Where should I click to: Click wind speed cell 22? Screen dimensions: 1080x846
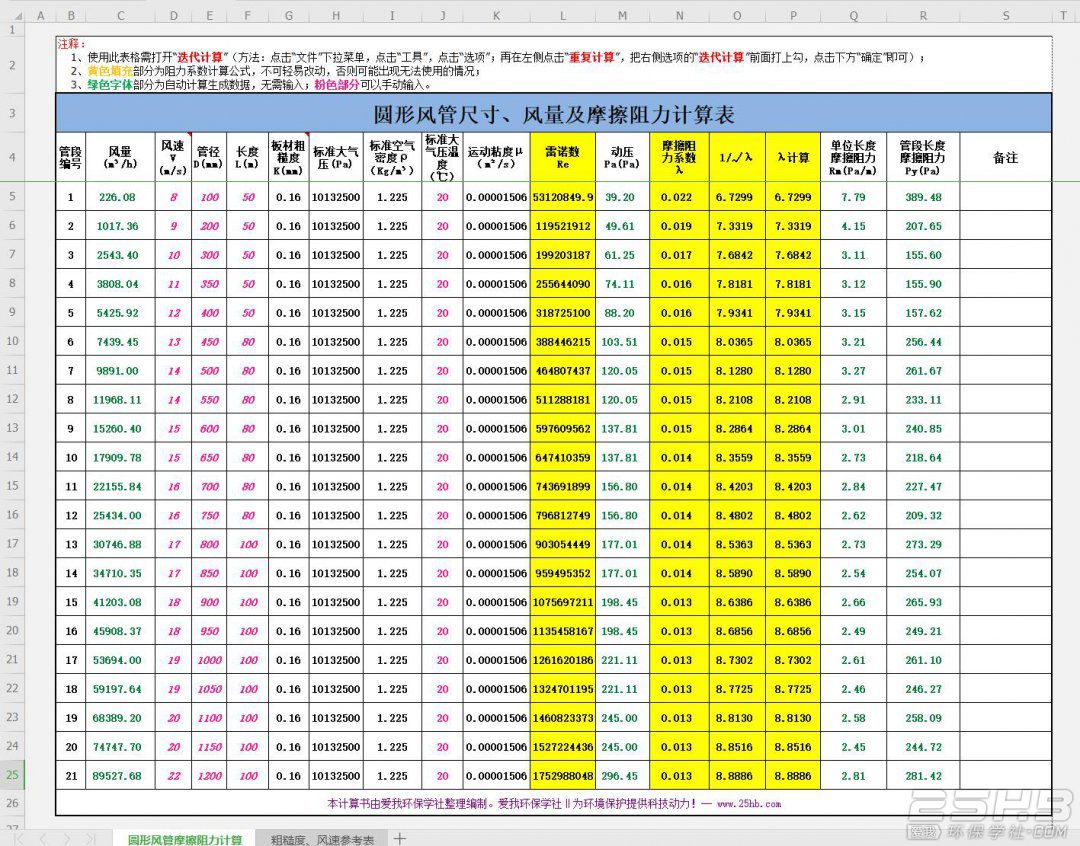tap(174, 776)
